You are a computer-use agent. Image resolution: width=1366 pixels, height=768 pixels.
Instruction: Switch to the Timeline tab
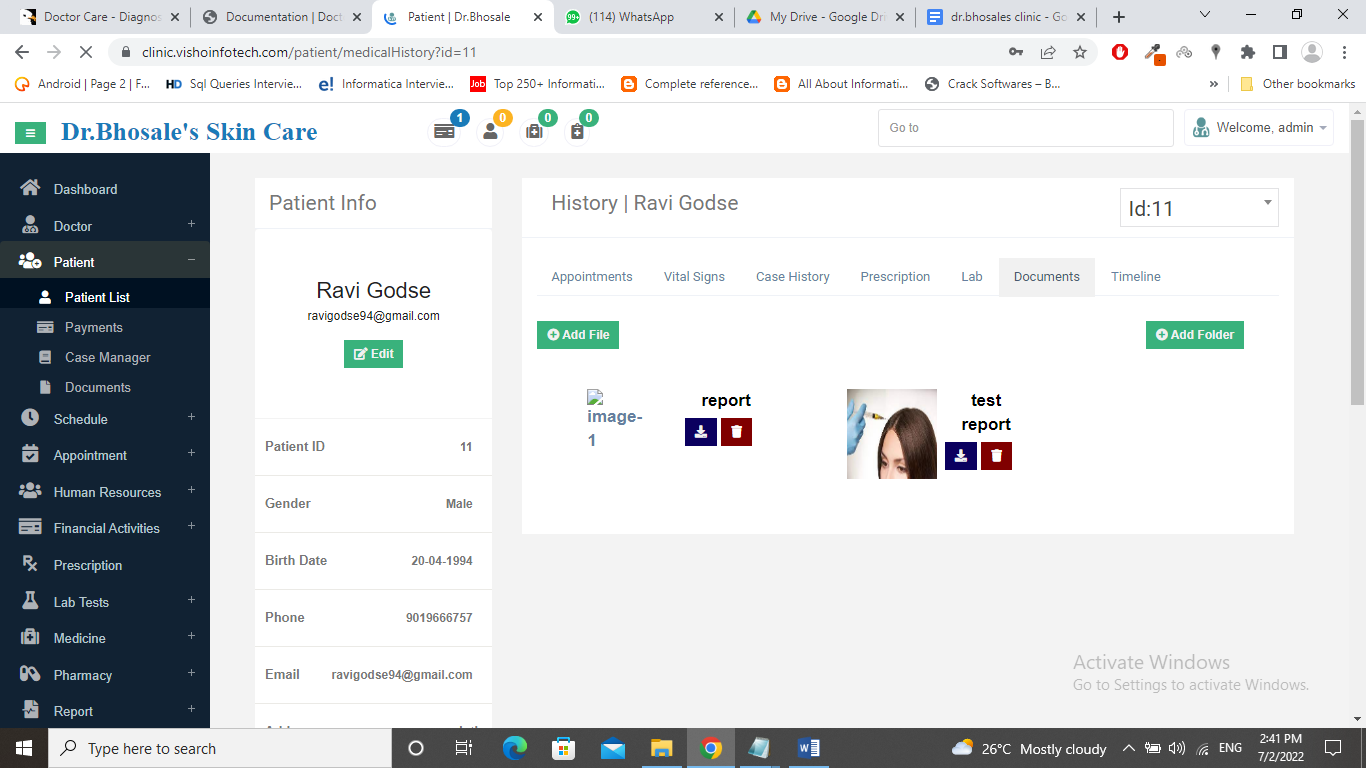(1135, 277)
